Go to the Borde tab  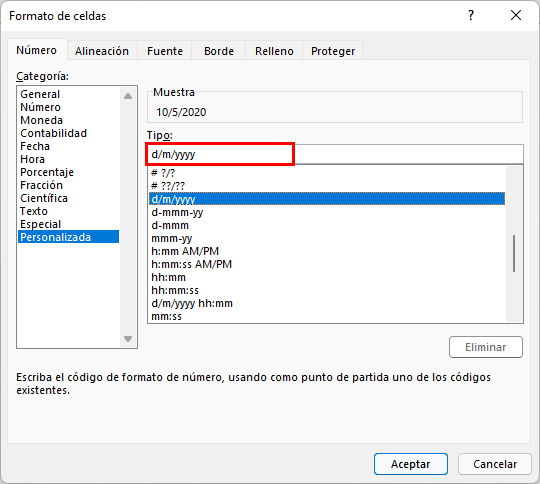point(219,51)
